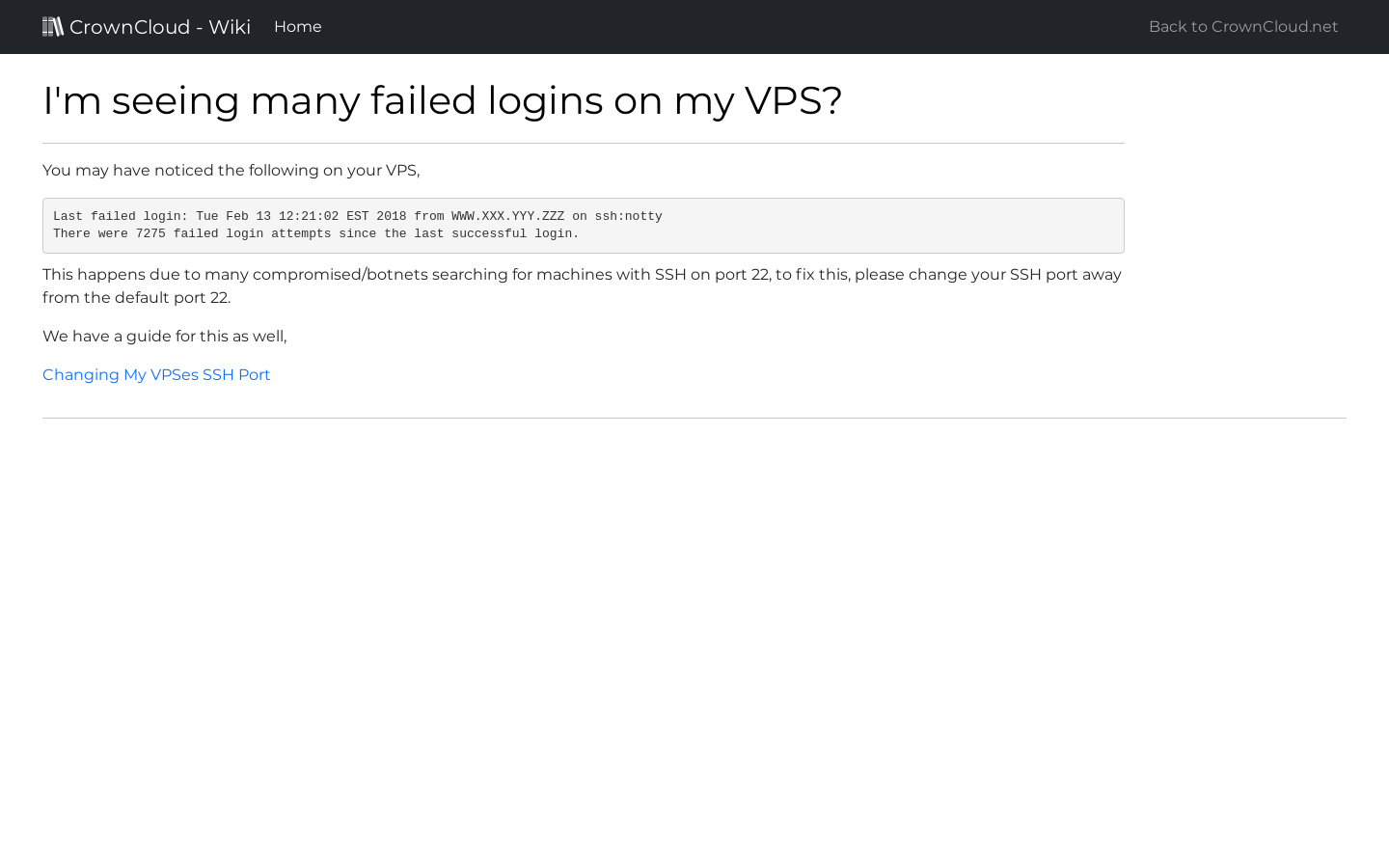Click the timestamp 12:21:02 in the code block

click(x=309, y=216)
